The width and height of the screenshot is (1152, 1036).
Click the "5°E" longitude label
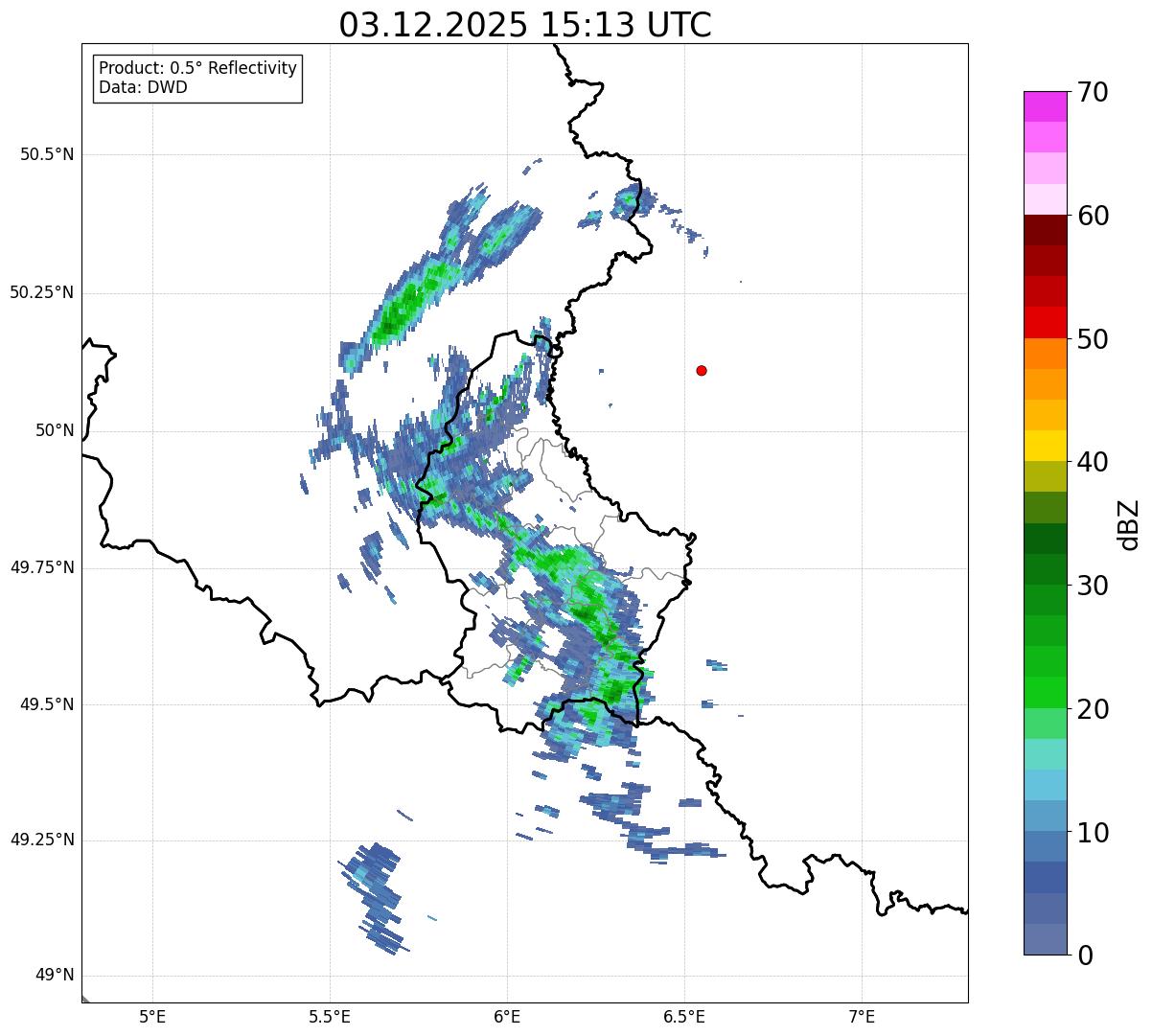152,1016
